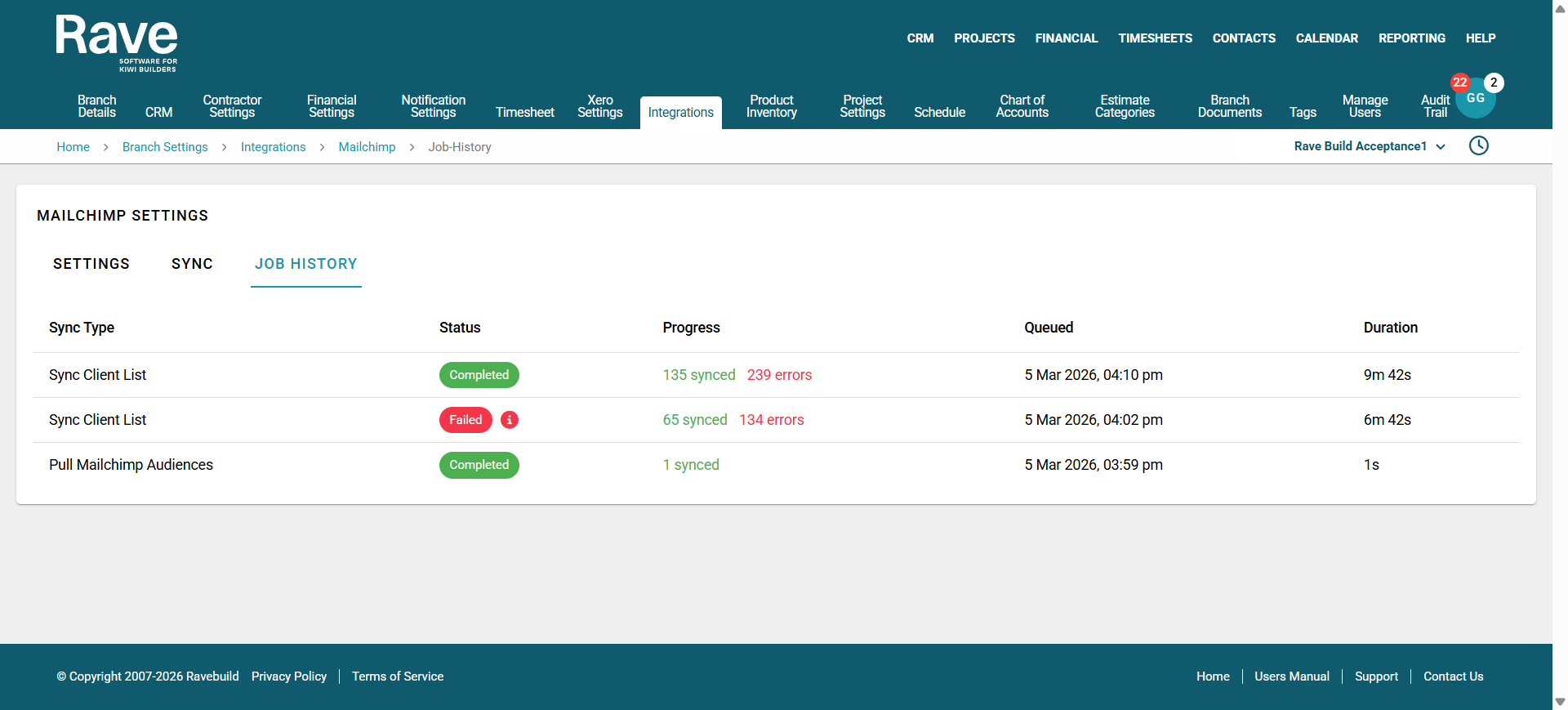1568x710 pixels.
Task: Open the red 22 notifications badge
Action: coord(1460,83)
